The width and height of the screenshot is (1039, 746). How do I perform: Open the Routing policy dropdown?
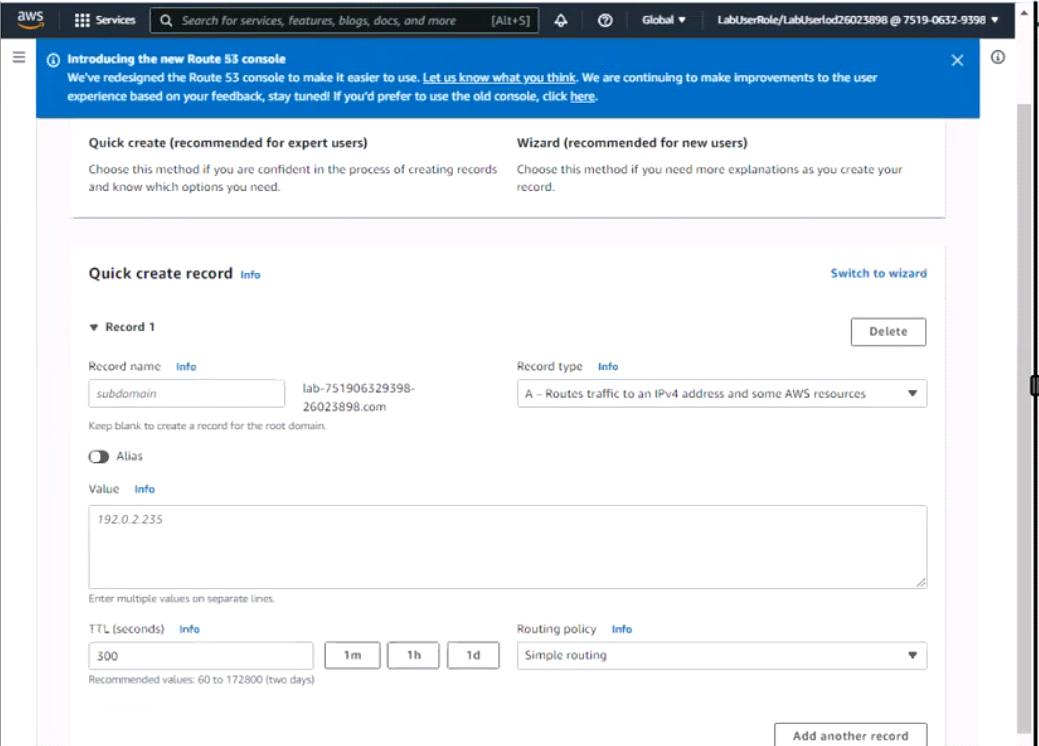pos(721,656)
